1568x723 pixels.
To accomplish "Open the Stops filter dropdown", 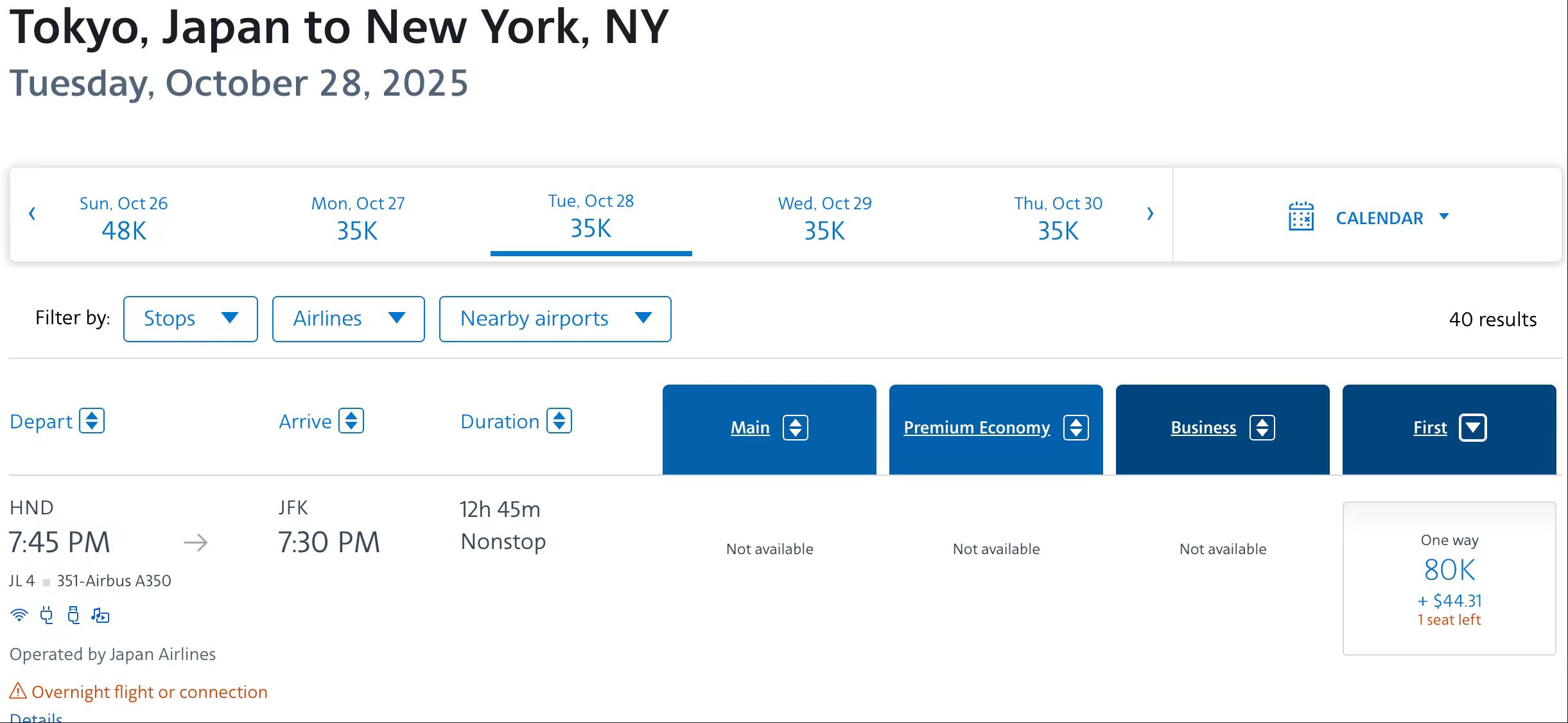I will coord(191,319).
